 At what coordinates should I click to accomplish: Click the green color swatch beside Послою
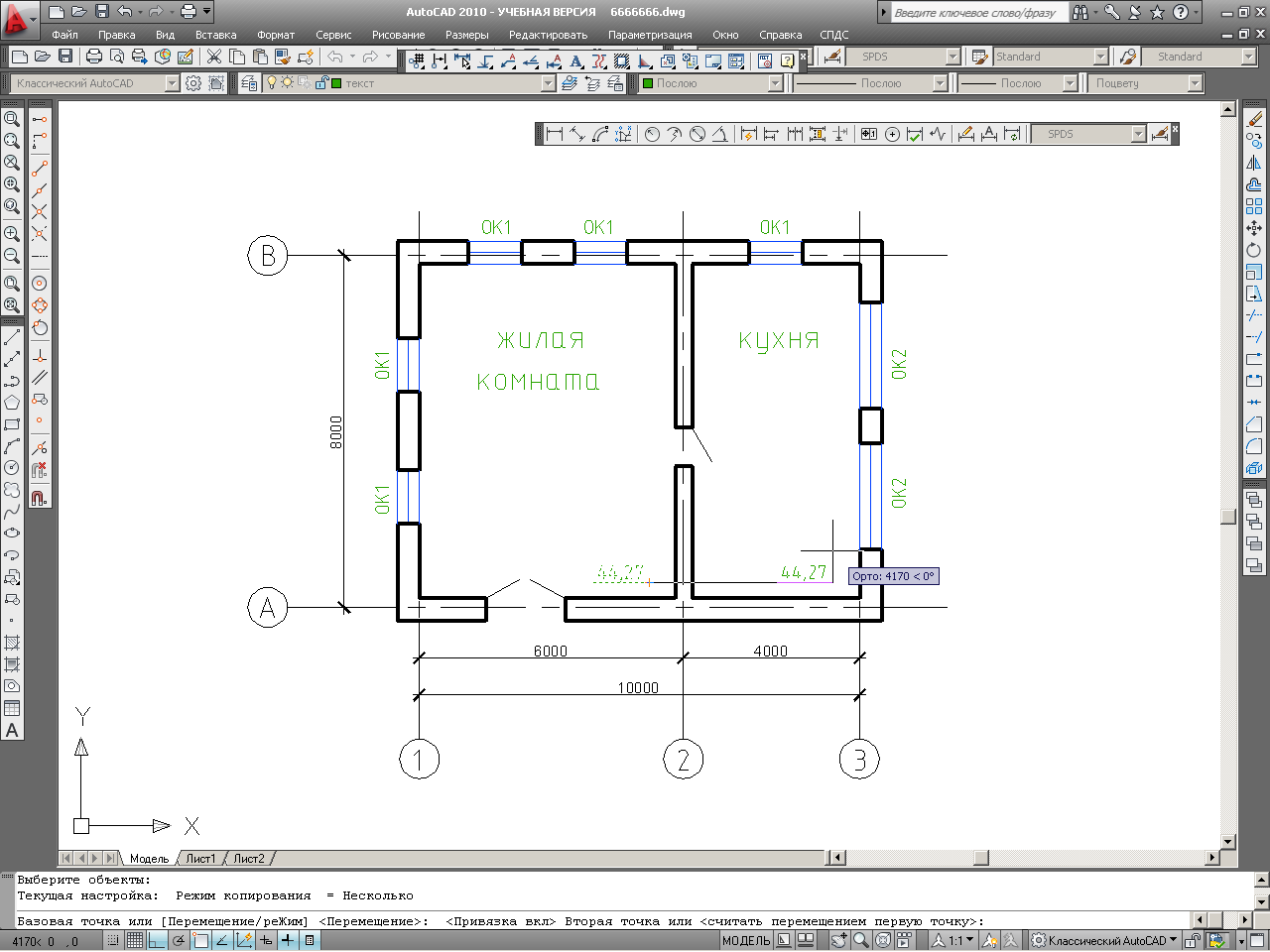point(648,83)
